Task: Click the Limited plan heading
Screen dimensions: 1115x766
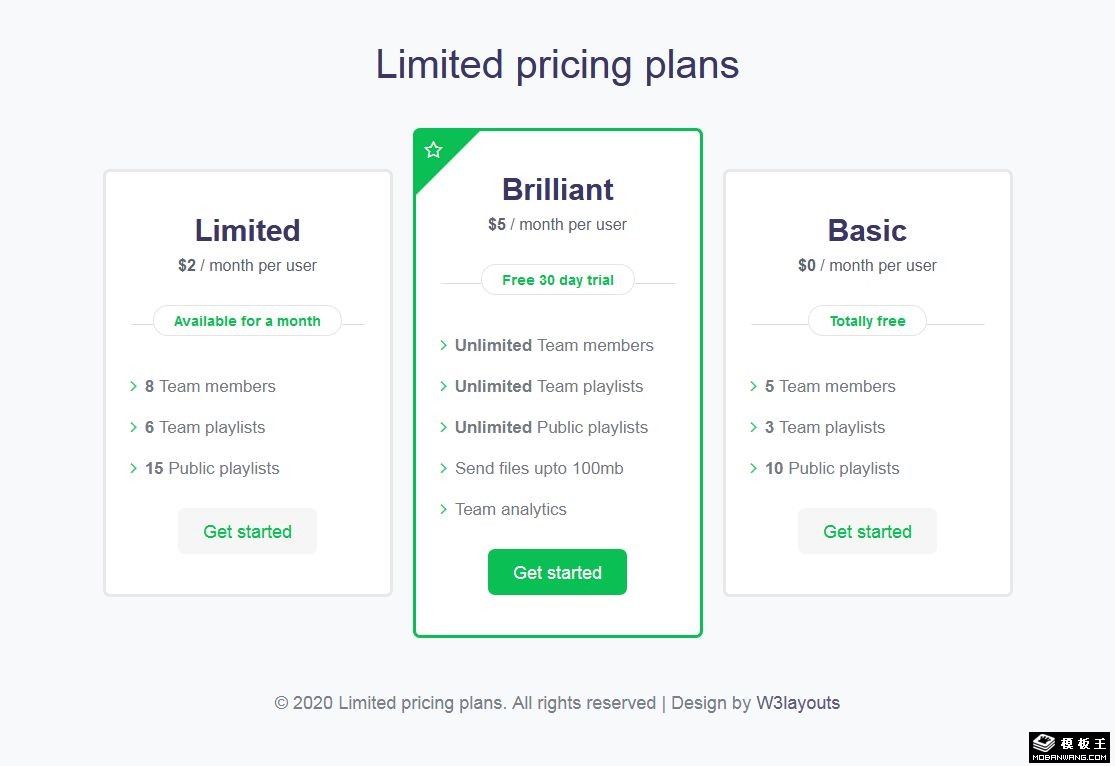Action: coord(247,230)
